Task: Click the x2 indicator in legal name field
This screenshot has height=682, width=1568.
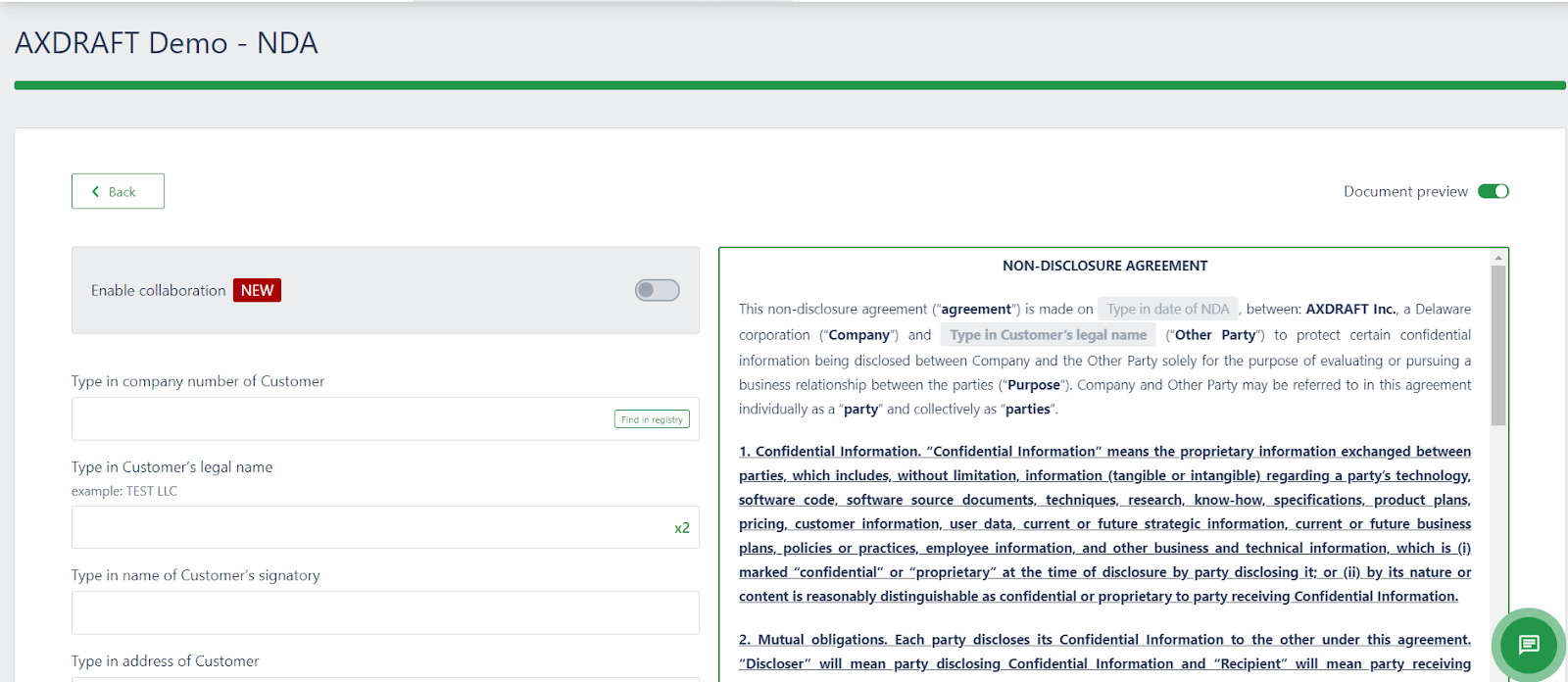Action: (682, 528)
